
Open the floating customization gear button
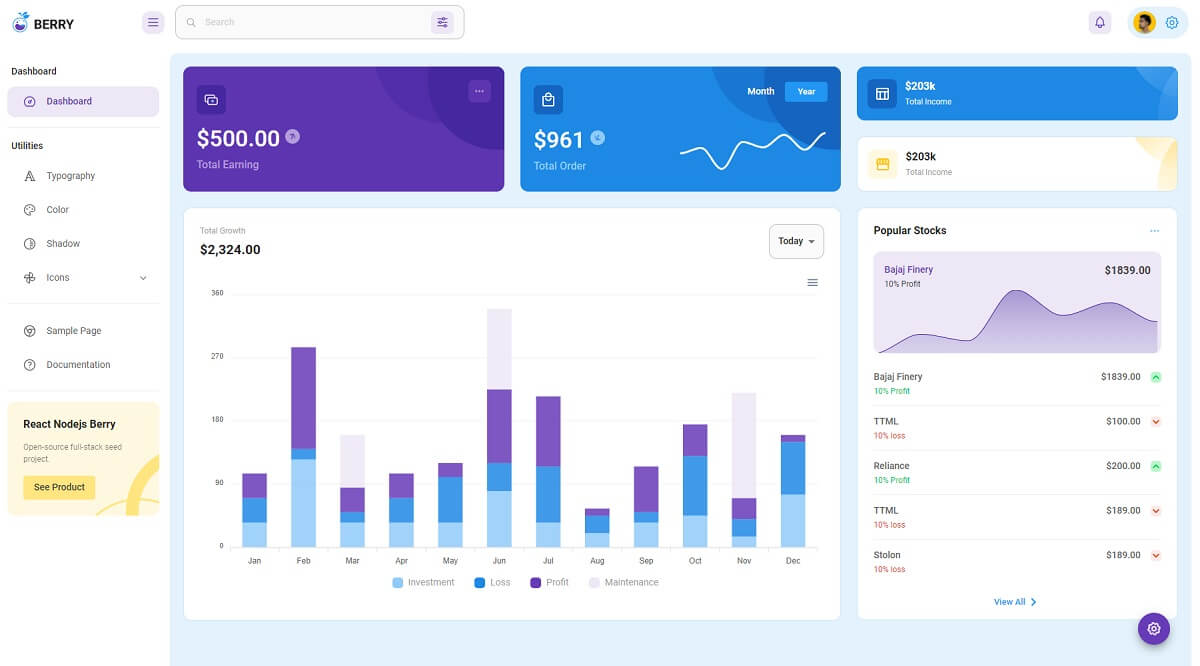pos(1154,629)
